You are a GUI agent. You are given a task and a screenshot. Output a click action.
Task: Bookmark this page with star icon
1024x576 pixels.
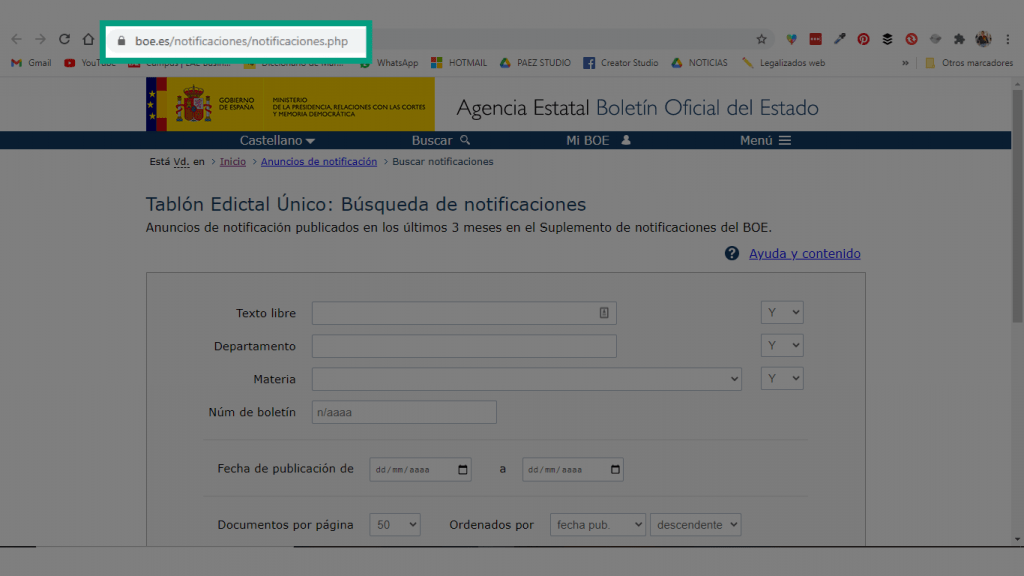coord(761,39)
